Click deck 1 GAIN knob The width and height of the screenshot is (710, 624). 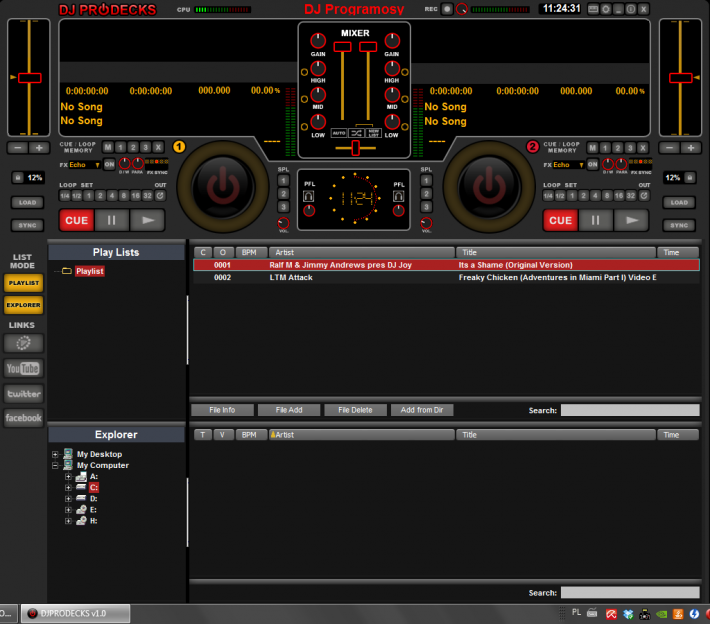pos(318,41)
